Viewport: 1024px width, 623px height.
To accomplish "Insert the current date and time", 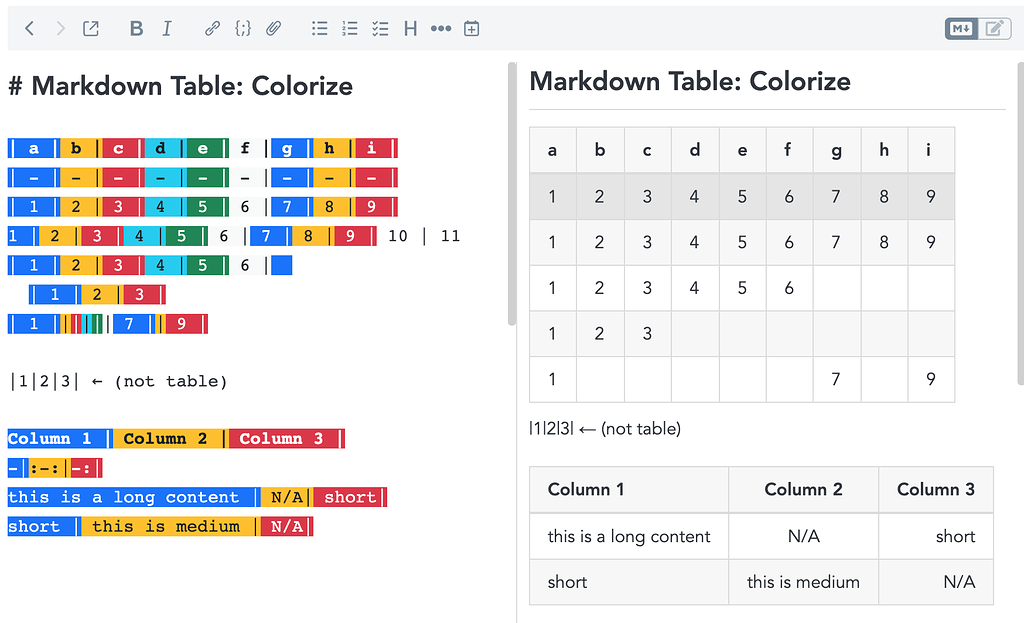I will [472, 29].
